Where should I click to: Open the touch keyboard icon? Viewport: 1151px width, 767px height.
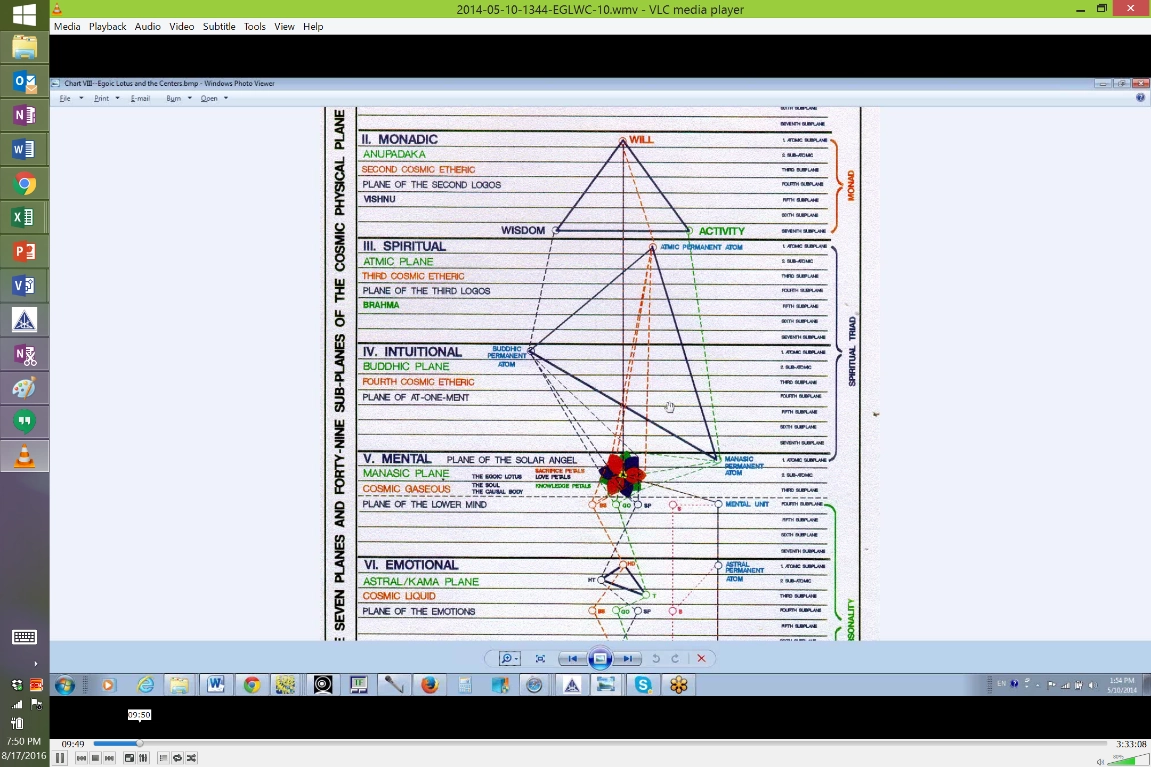tap(24, 637)
